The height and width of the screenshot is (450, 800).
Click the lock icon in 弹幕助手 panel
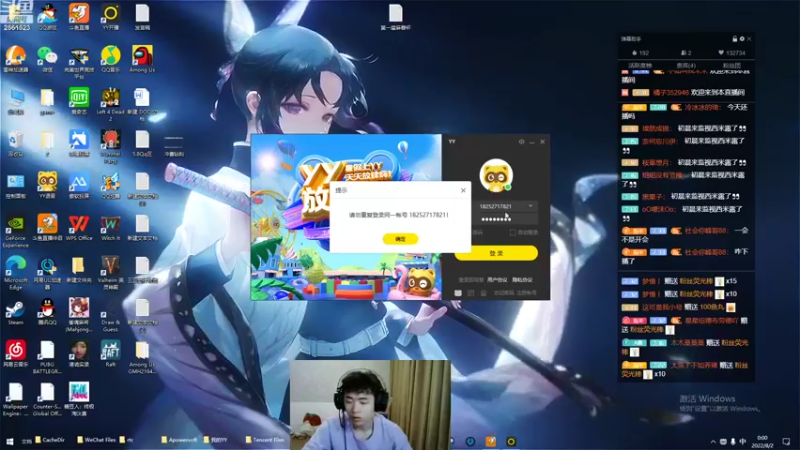point(735,39)
